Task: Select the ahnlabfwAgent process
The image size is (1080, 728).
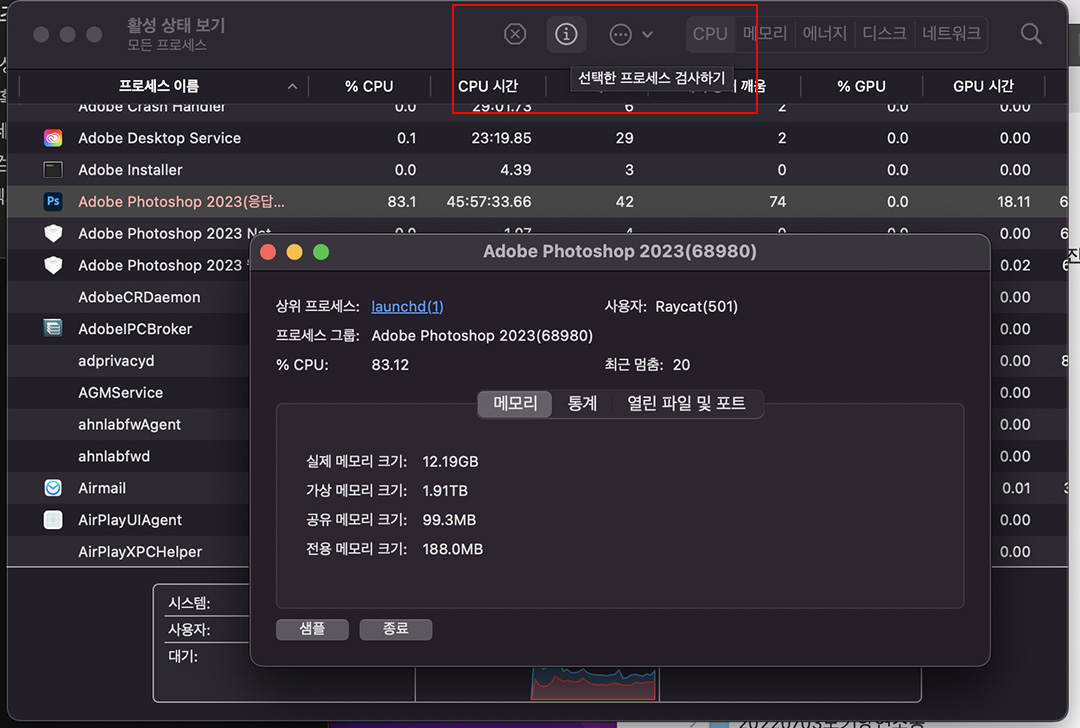Action: 129,424
